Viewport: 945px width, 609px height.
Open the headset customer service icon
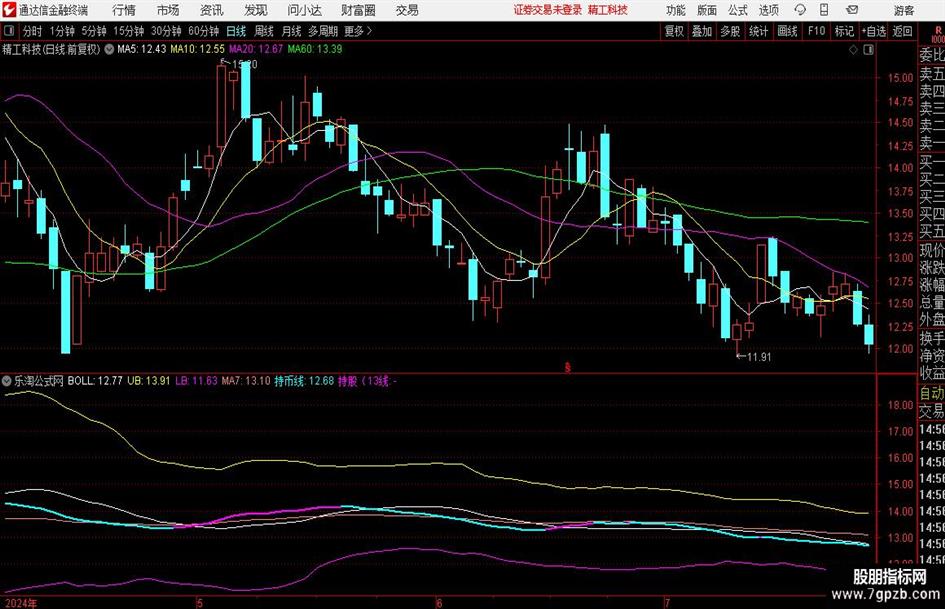[800, 10]
